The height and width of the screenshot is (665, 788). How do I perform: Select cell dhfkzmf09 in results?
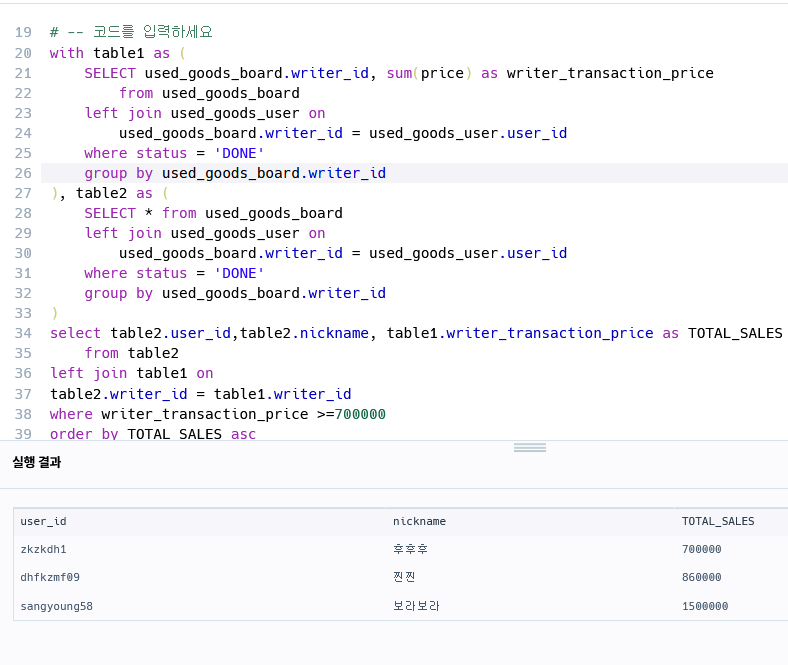click(50, 578)
